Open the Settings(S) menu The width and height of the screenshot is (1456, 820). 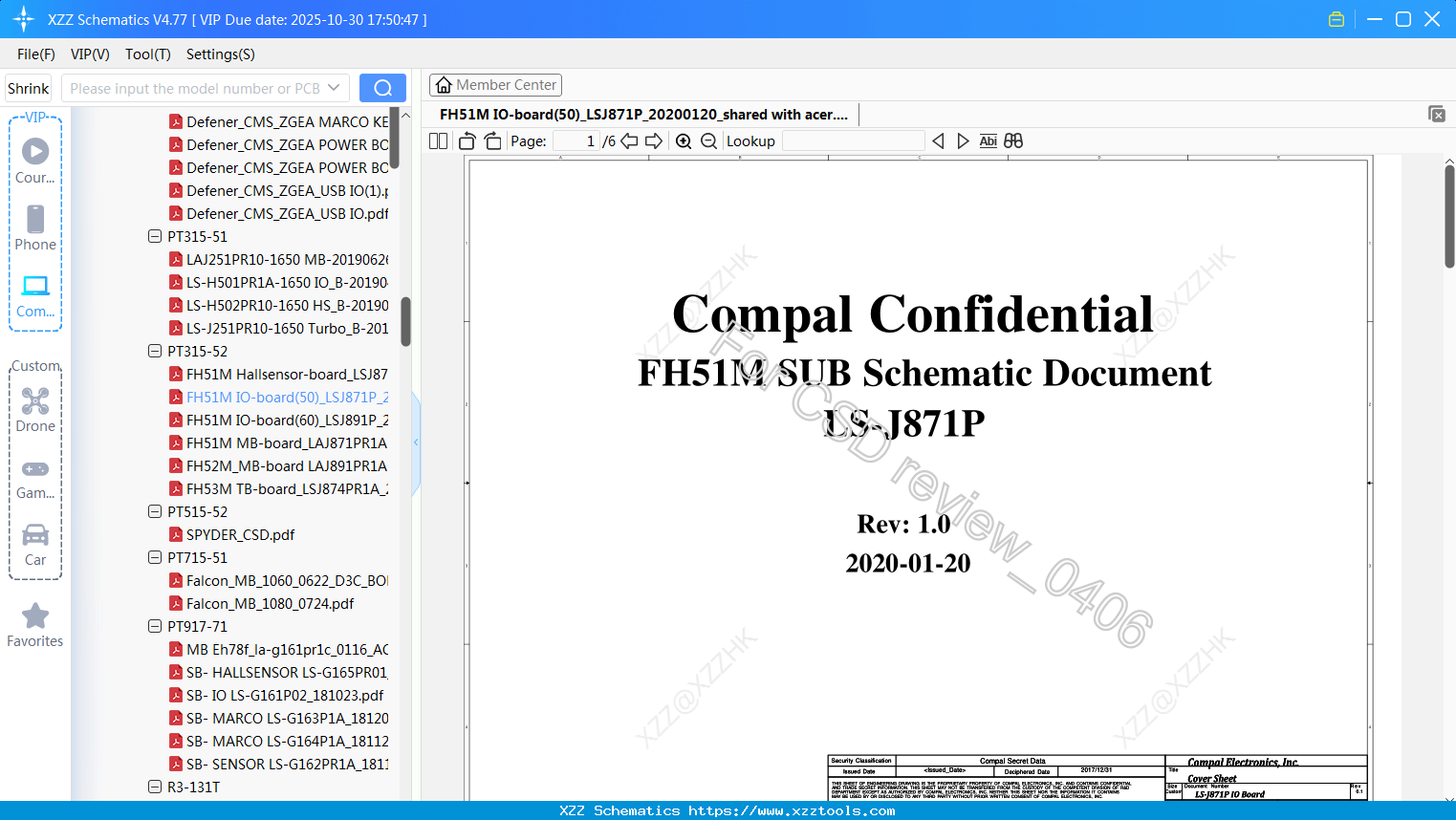pos(221,54)
